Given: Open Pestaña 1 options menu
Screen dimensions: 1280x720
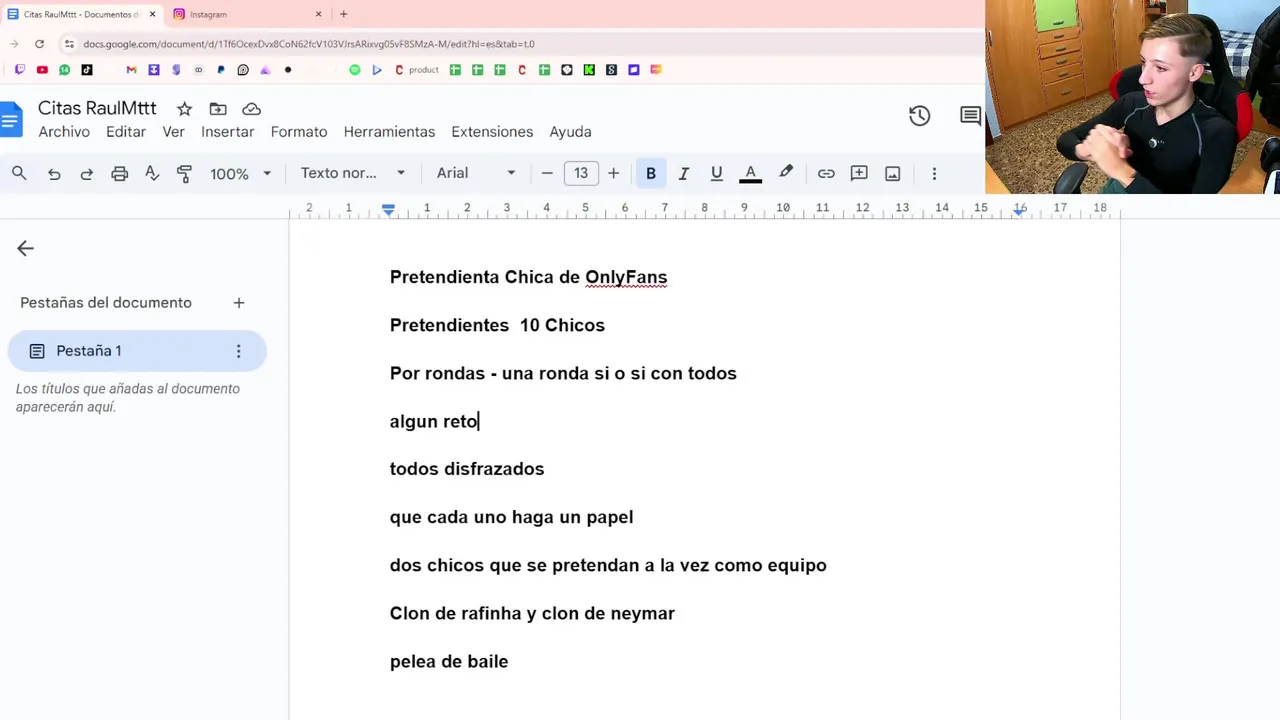Looking at the screenshot, I should (x=238, y=351).
